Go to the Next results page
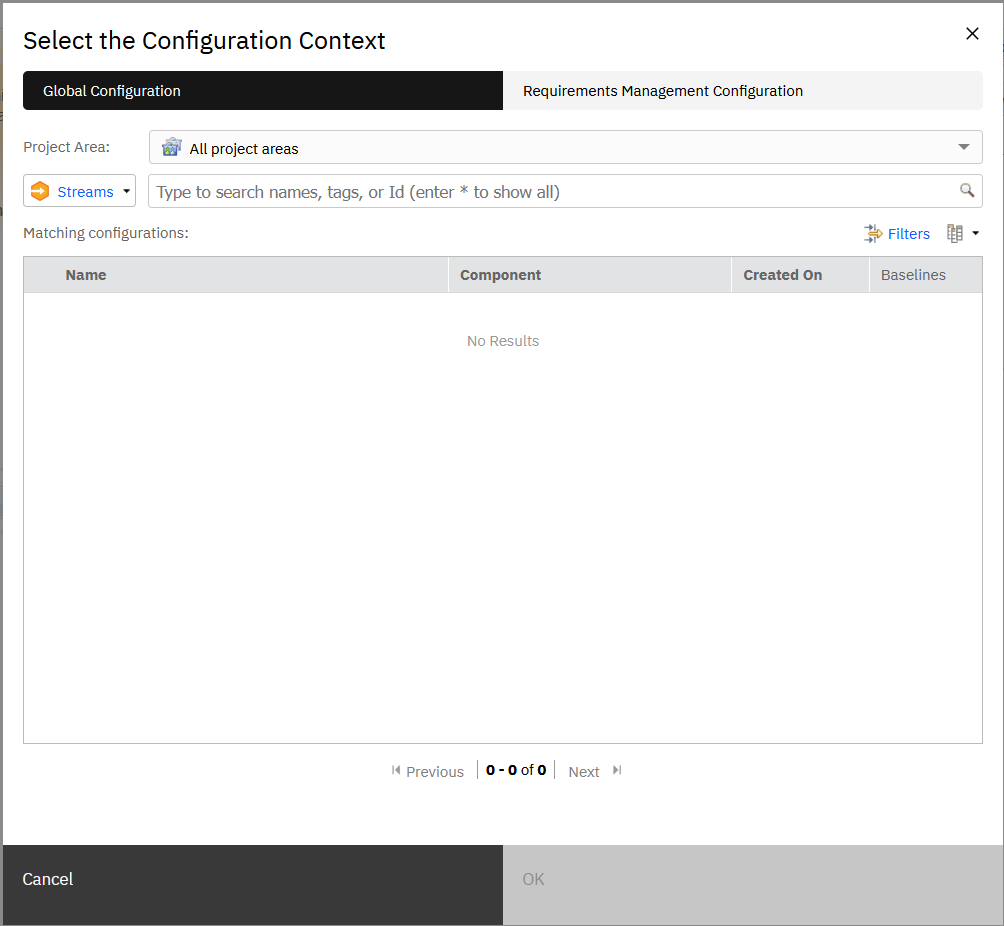The image size is (1004, 926). [x=584, y=772]
